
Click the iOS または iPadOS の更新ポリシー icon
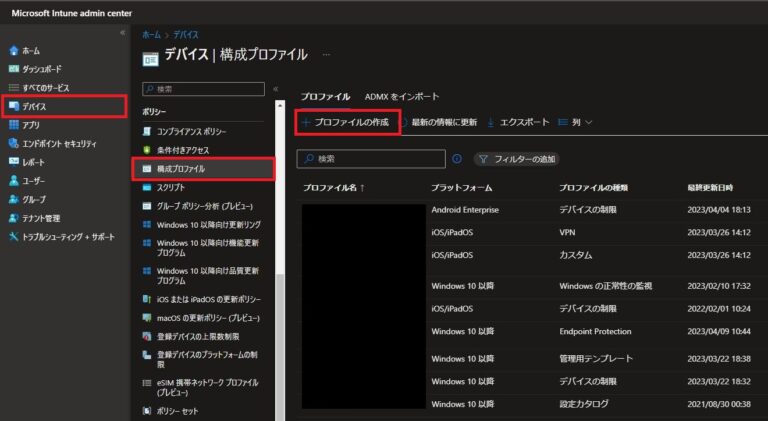pos(146,299)
